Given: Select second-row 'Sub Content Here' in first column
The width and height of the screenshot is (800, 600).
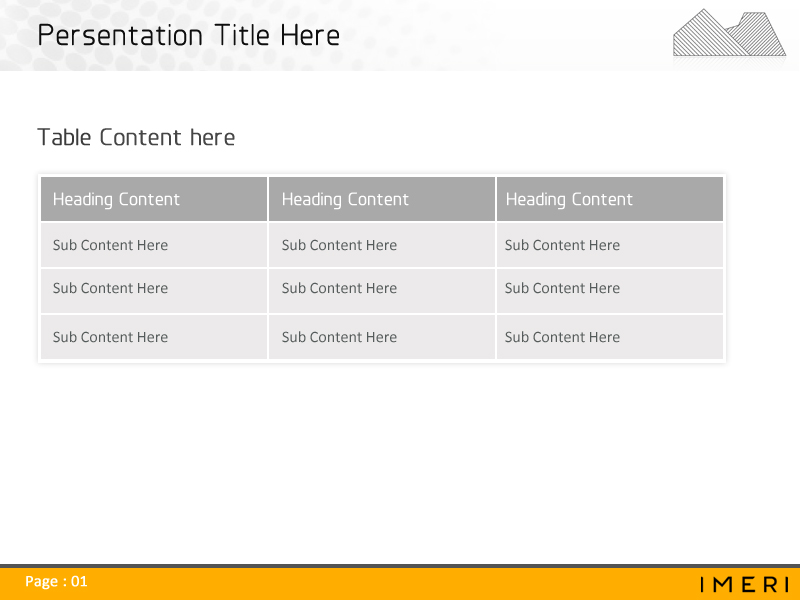Looking at the screenshot, I should (x=110, y=288).
